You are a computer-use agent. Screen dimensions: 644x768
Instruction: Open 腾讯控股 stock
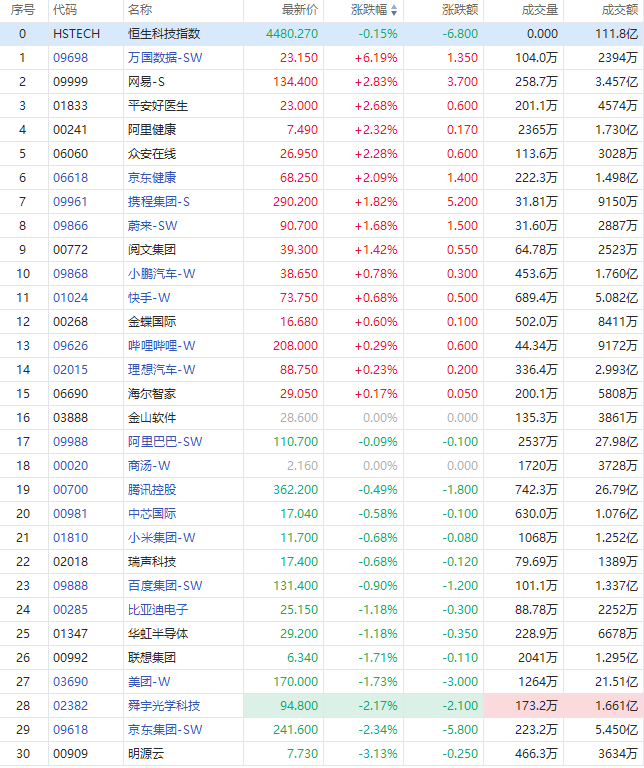[x=152, y=490]
